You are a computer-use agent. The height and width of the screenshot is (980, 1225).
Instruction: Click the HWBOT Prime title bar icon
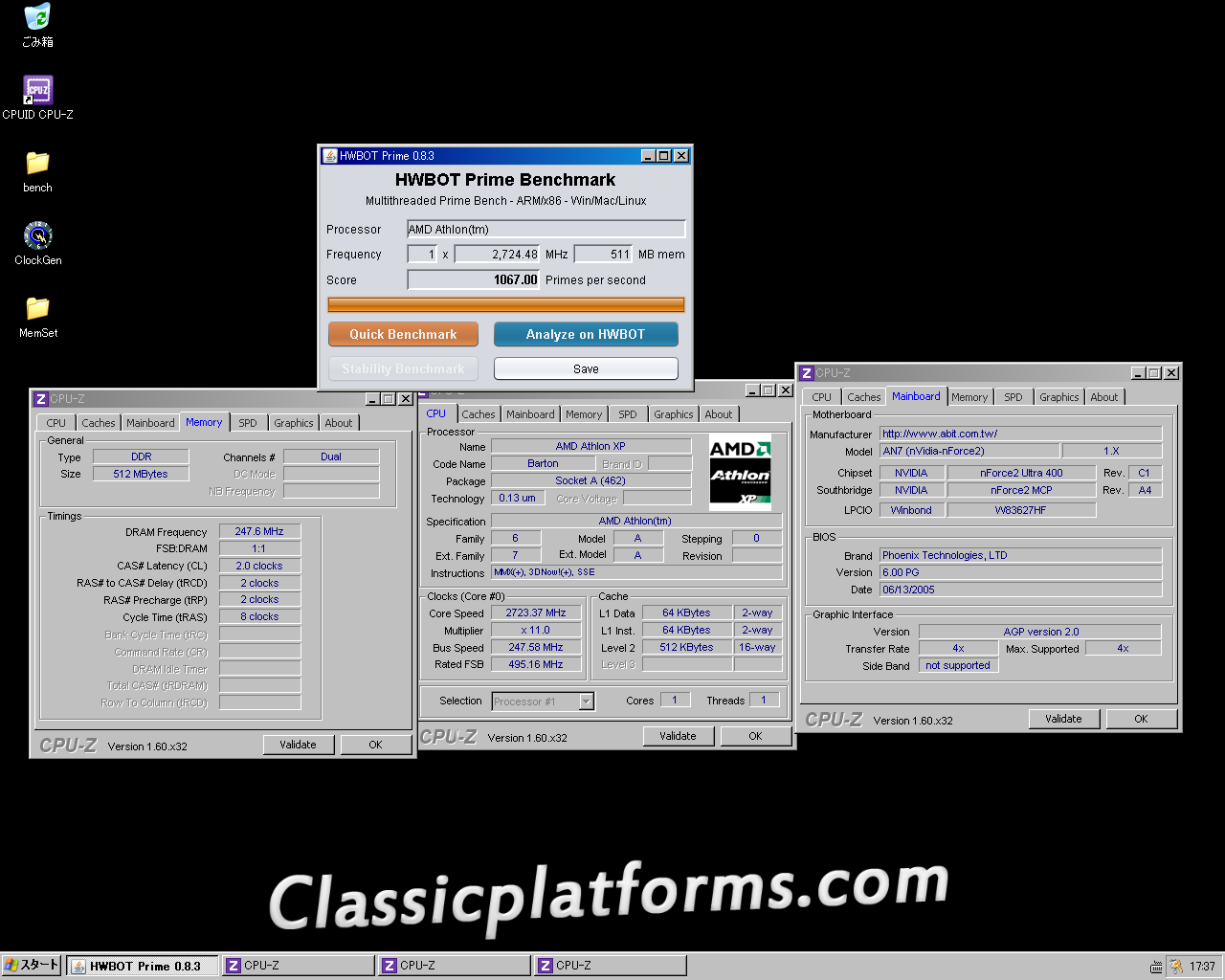coord(329,156)
